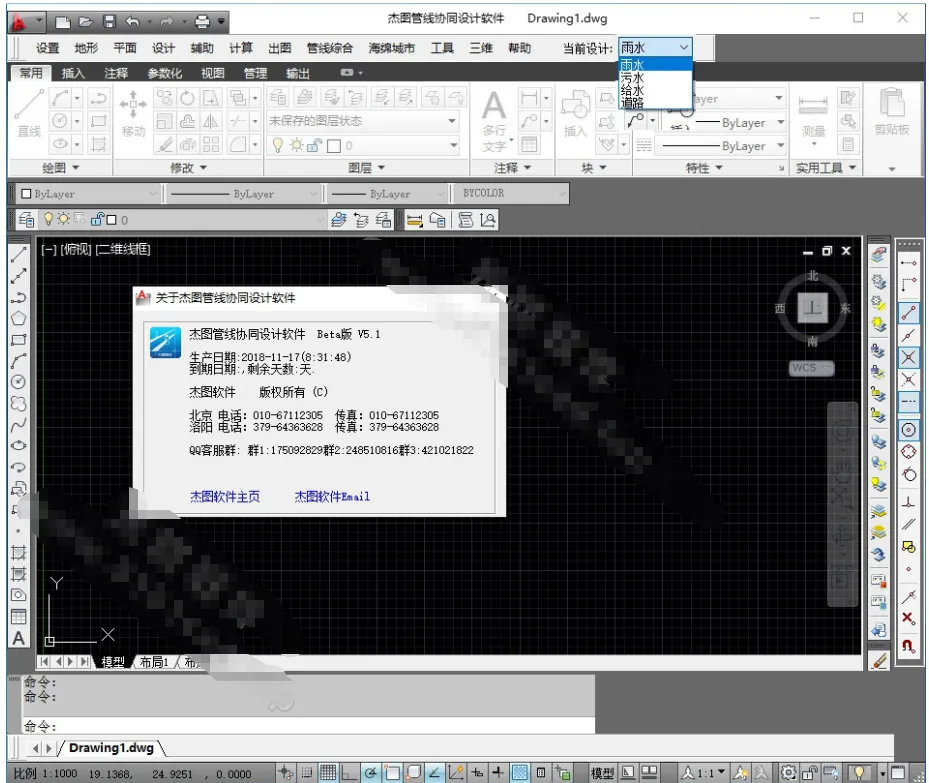Open Layer Manager icon in Layers toolbar
The image size is (929, 783).
pyautogui.click(x=26, y=220)
